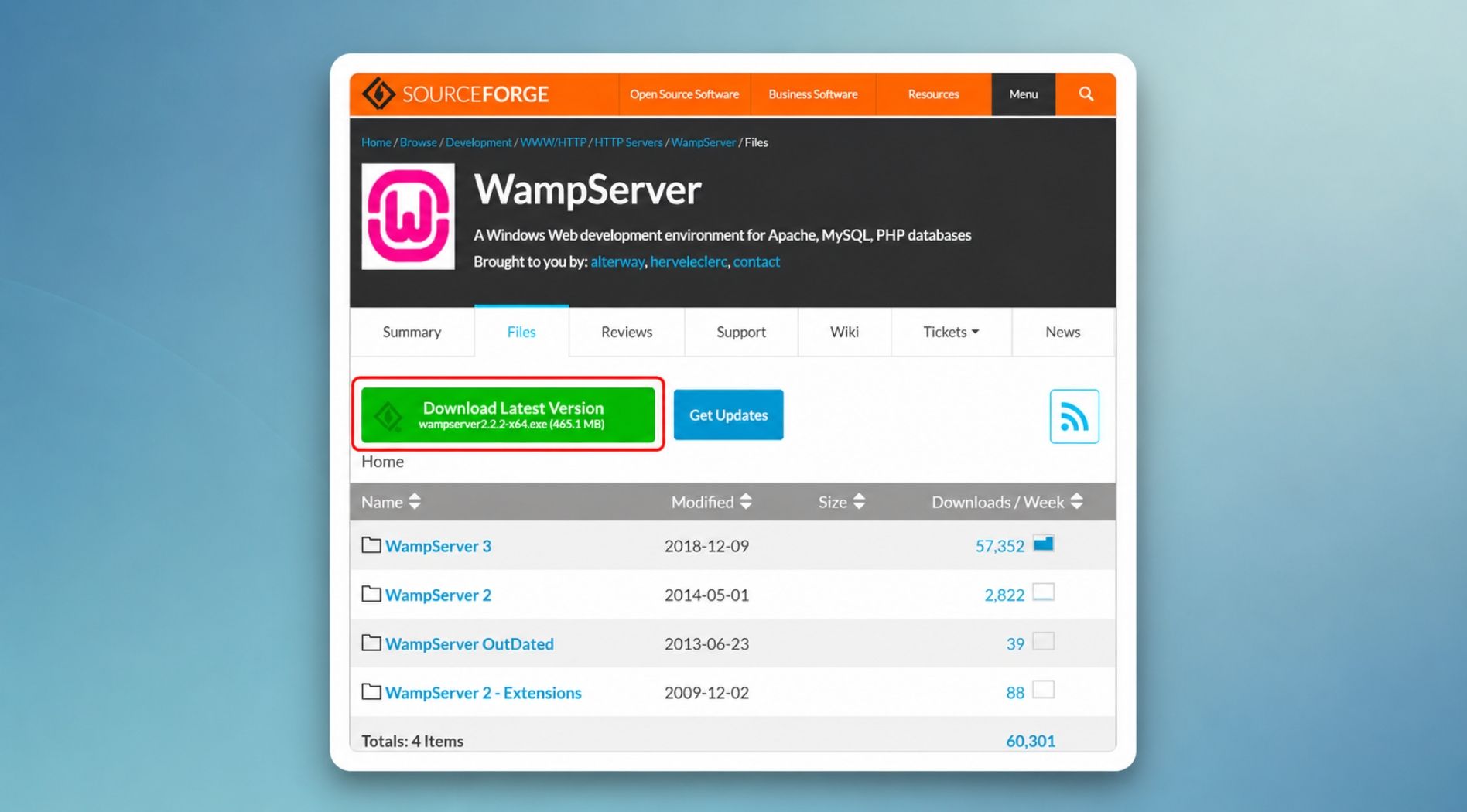Click the dark Menu button
1467x812 pixels.
tap(1023, 94)
